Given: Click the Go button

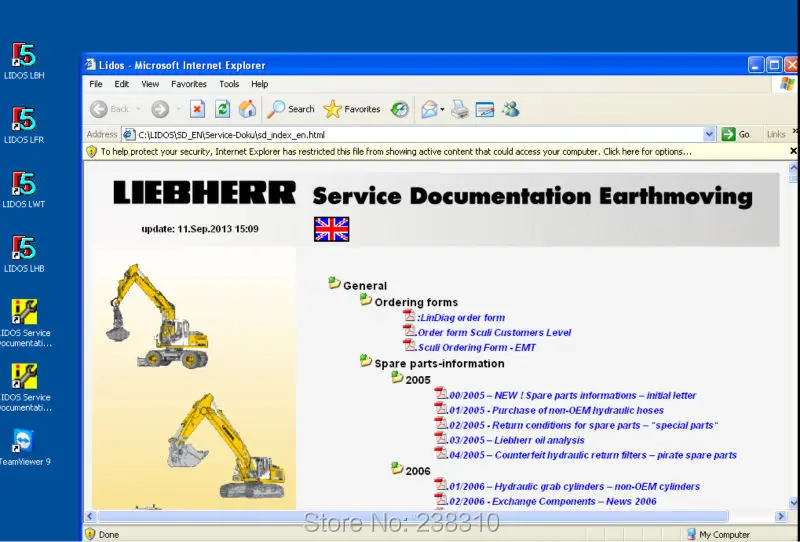Looking at the screenshot, I should [736, 134].
